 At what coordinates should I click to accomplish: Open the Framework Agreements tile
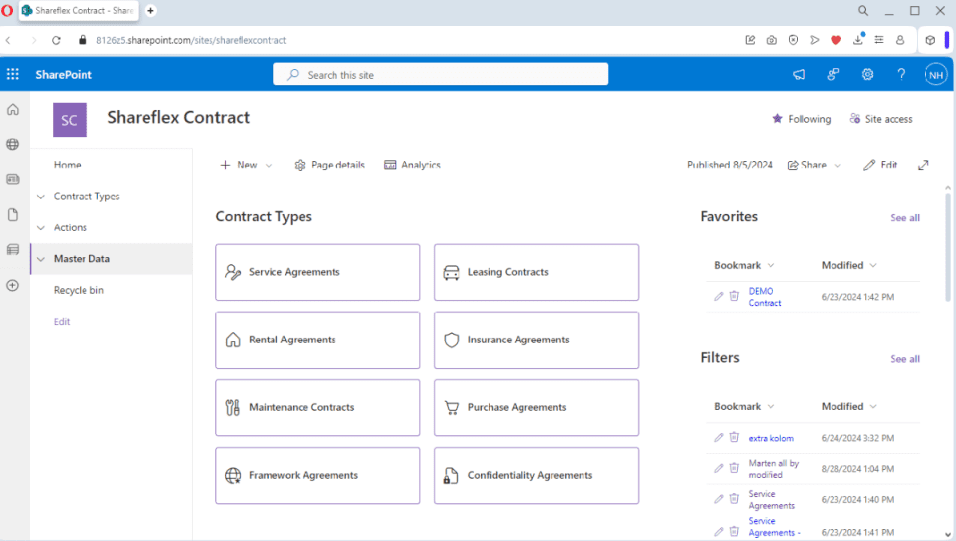click(x=318, y=476)
